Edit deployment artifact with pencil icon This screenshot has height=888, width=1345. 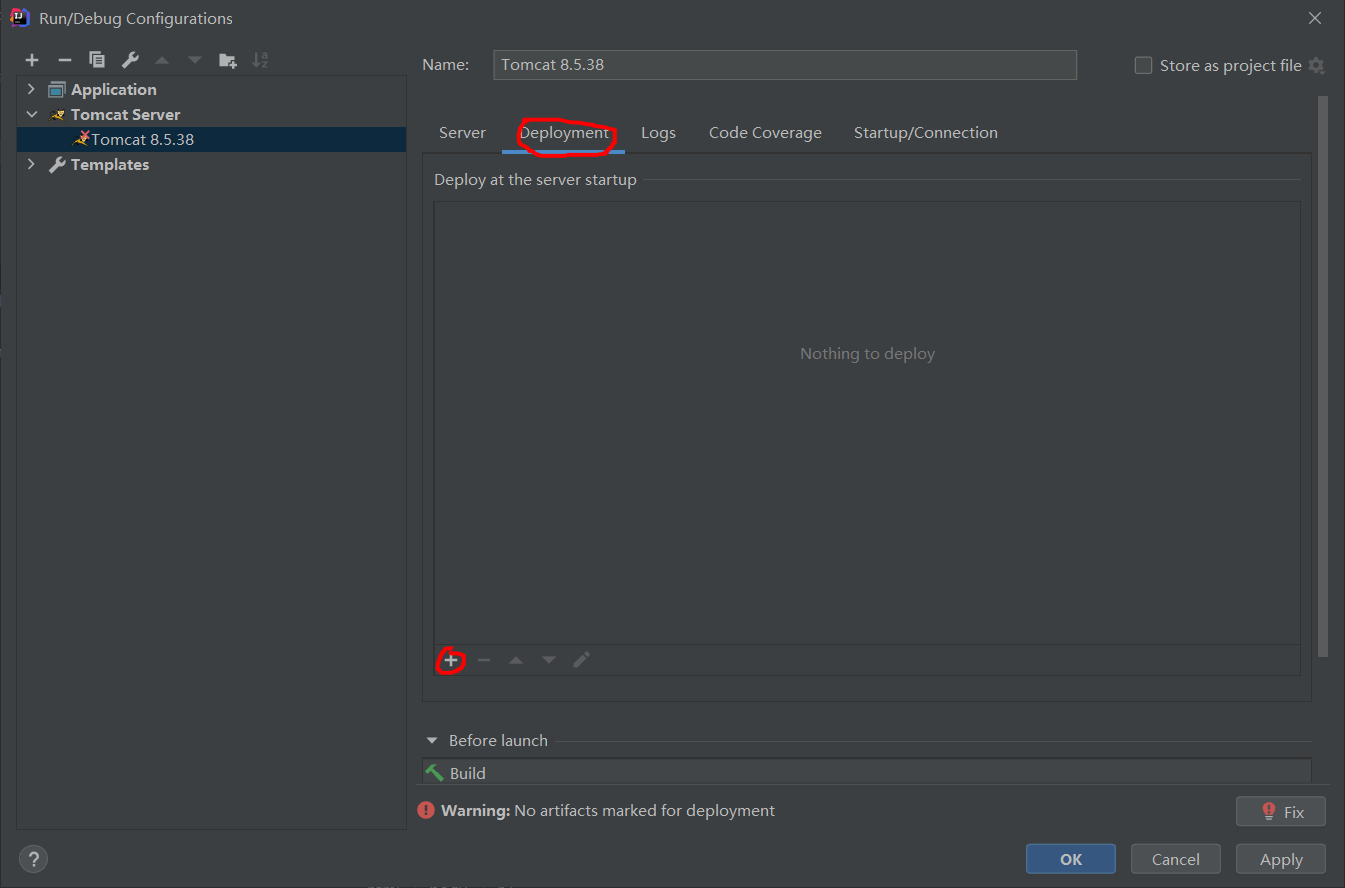point(582,660)
